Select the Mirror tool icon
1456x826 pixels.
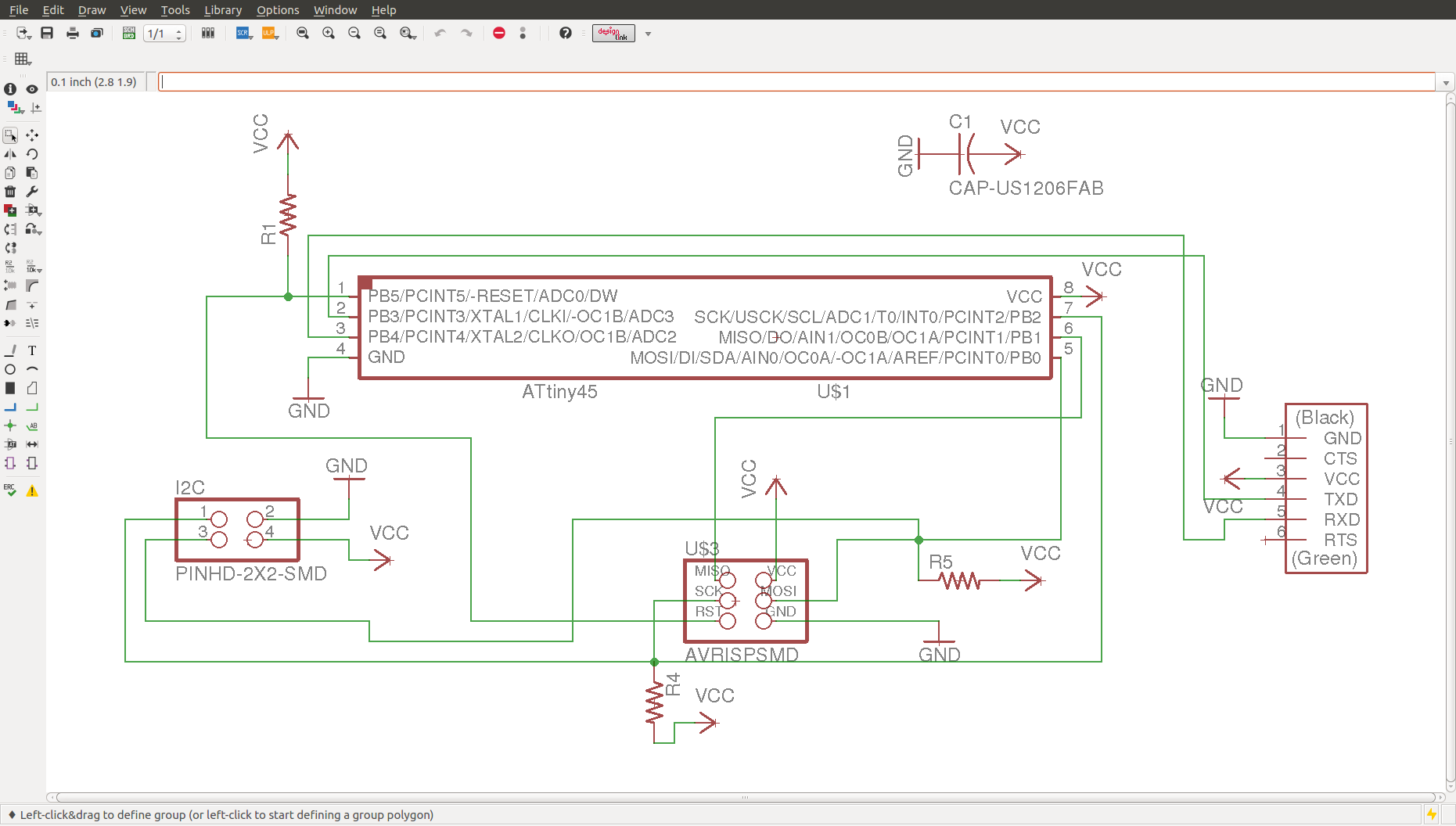coord(10,154)
